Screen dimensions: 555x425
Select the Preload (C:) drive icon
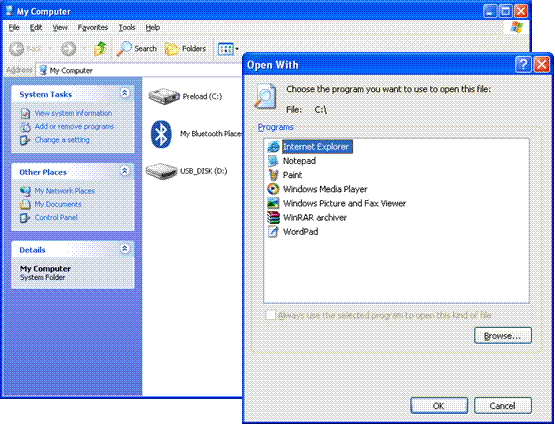pyautogui.click(x=164, y=96)
